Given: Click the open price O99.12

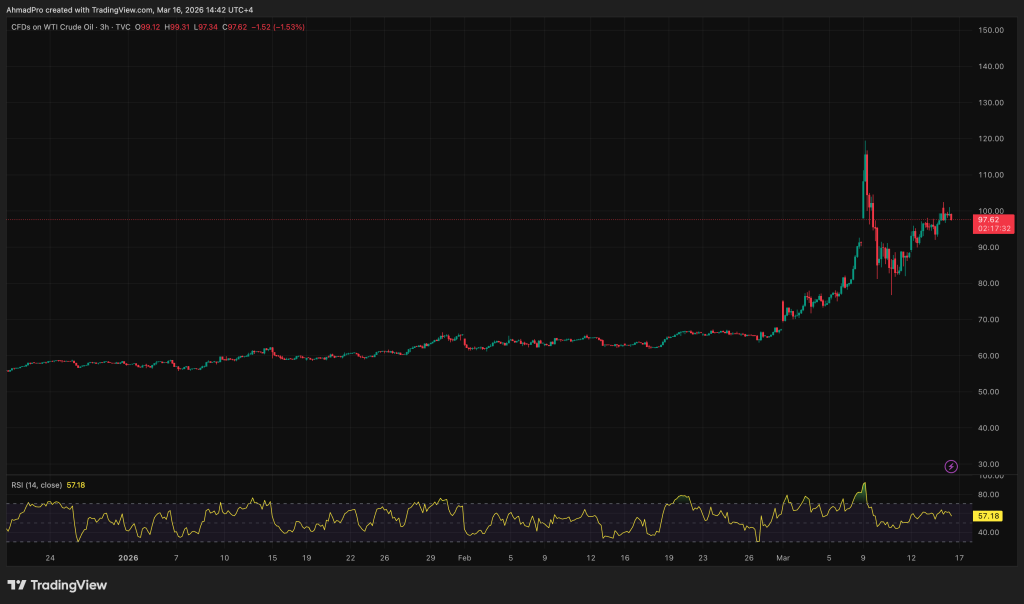Looking at the screenshot, I should (x=146, y=28).
